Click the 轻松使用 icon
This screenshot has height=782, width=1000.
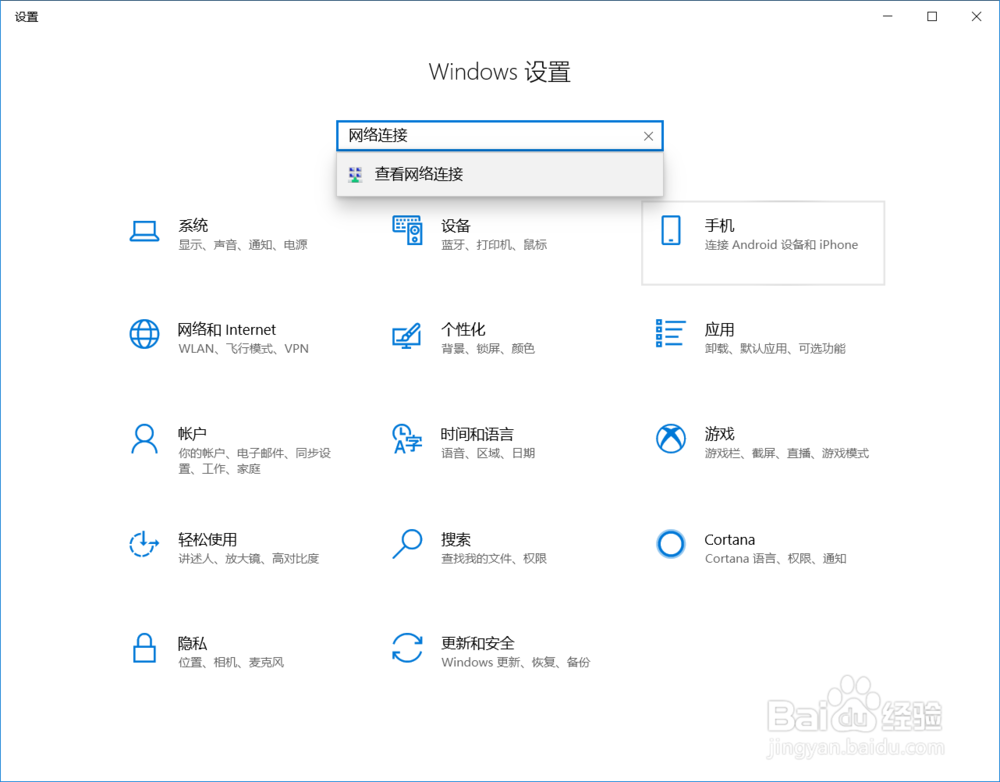tap(144, 544)
